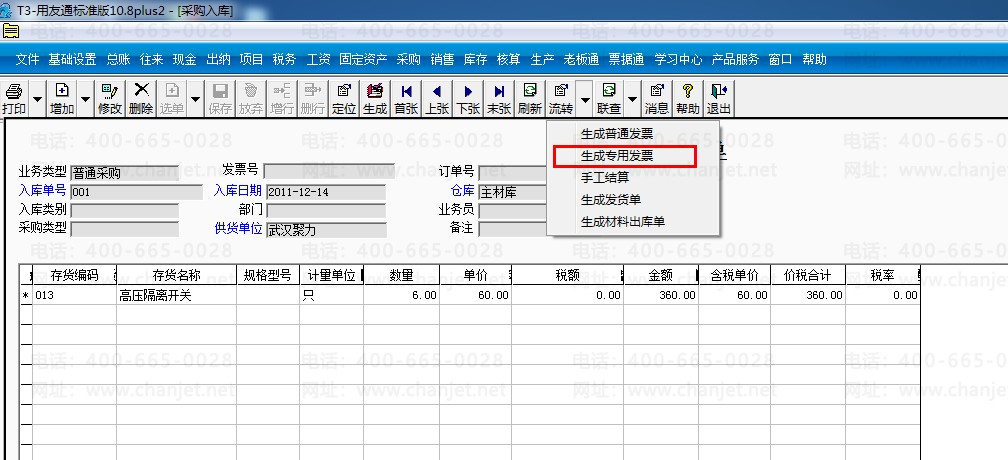Viewport: 1008px width, 460px height.
Task: Click the 供货单位 field showing 武汉聚力
Action: point(326,230)
